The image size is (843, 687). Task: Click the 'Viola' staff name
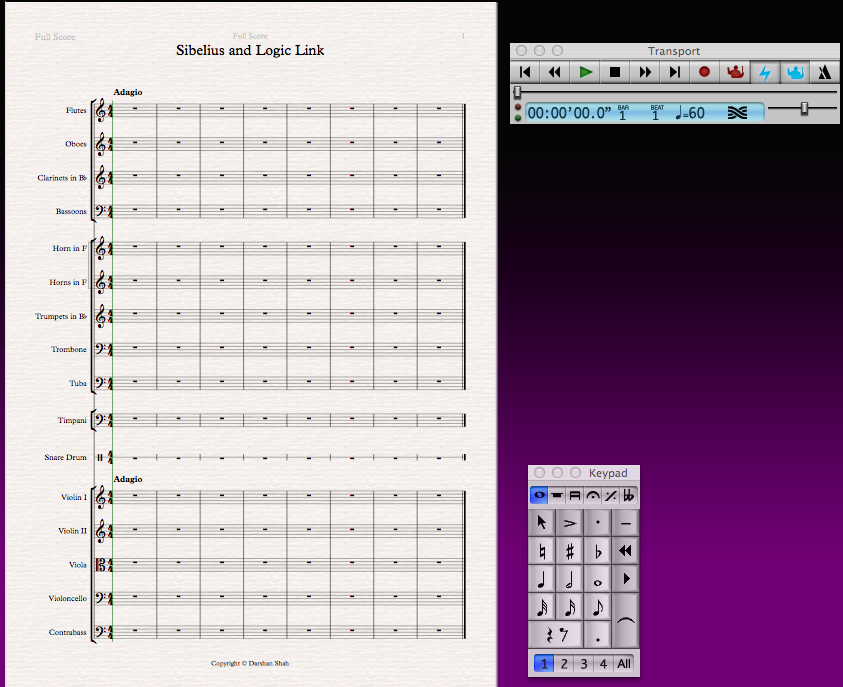coord(78,565)
